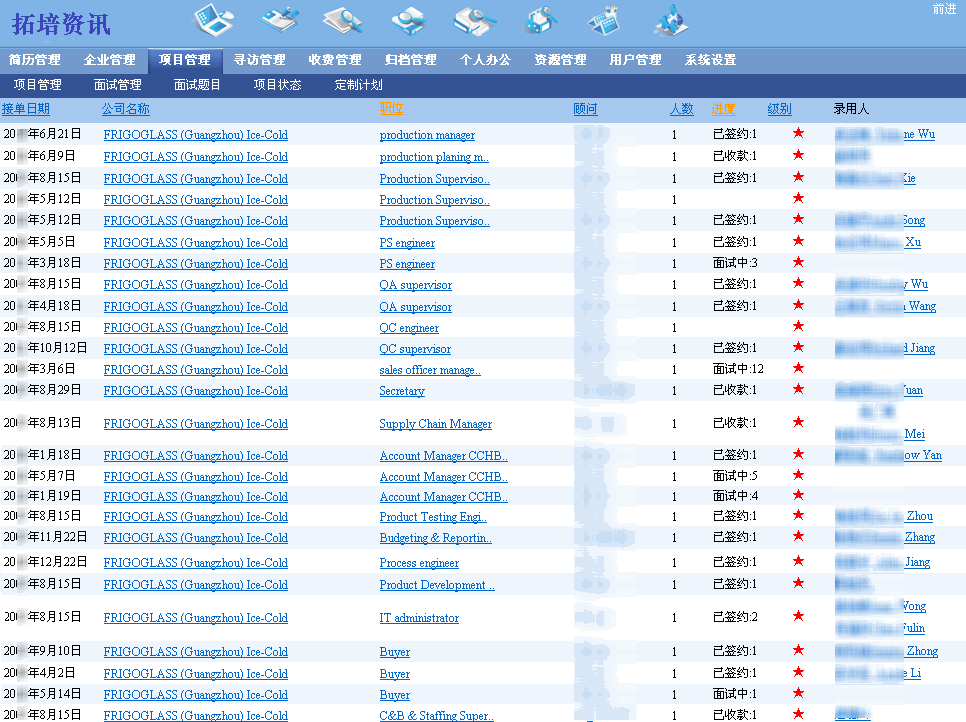Viewport: 966px width, 722px height.
Task: Click the 前进 link at top right
Action: tap(944, 9)
